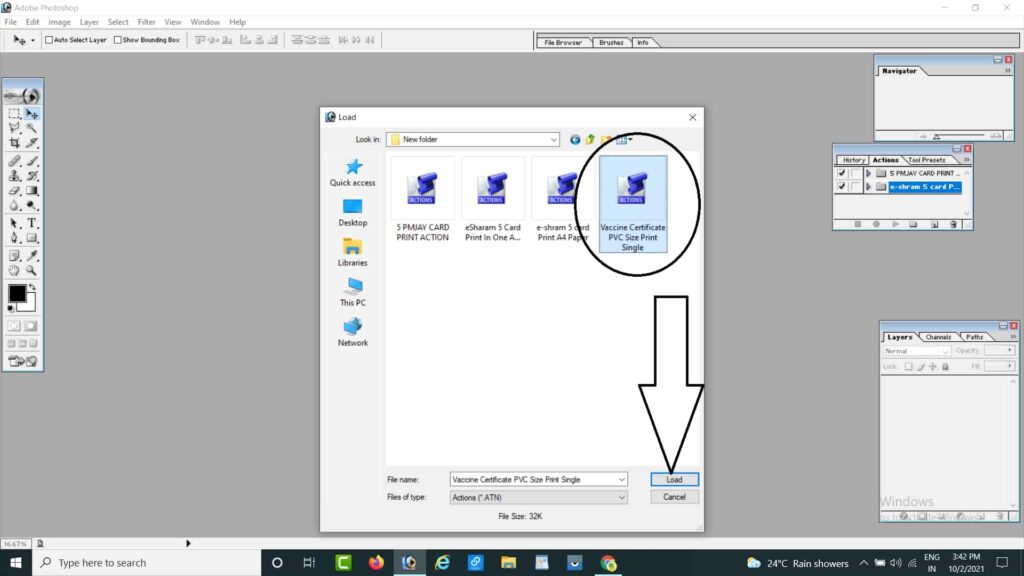Open the Files of type dropdown
Viewport: 1024px width, 576px height.
(x=621, y=498)
